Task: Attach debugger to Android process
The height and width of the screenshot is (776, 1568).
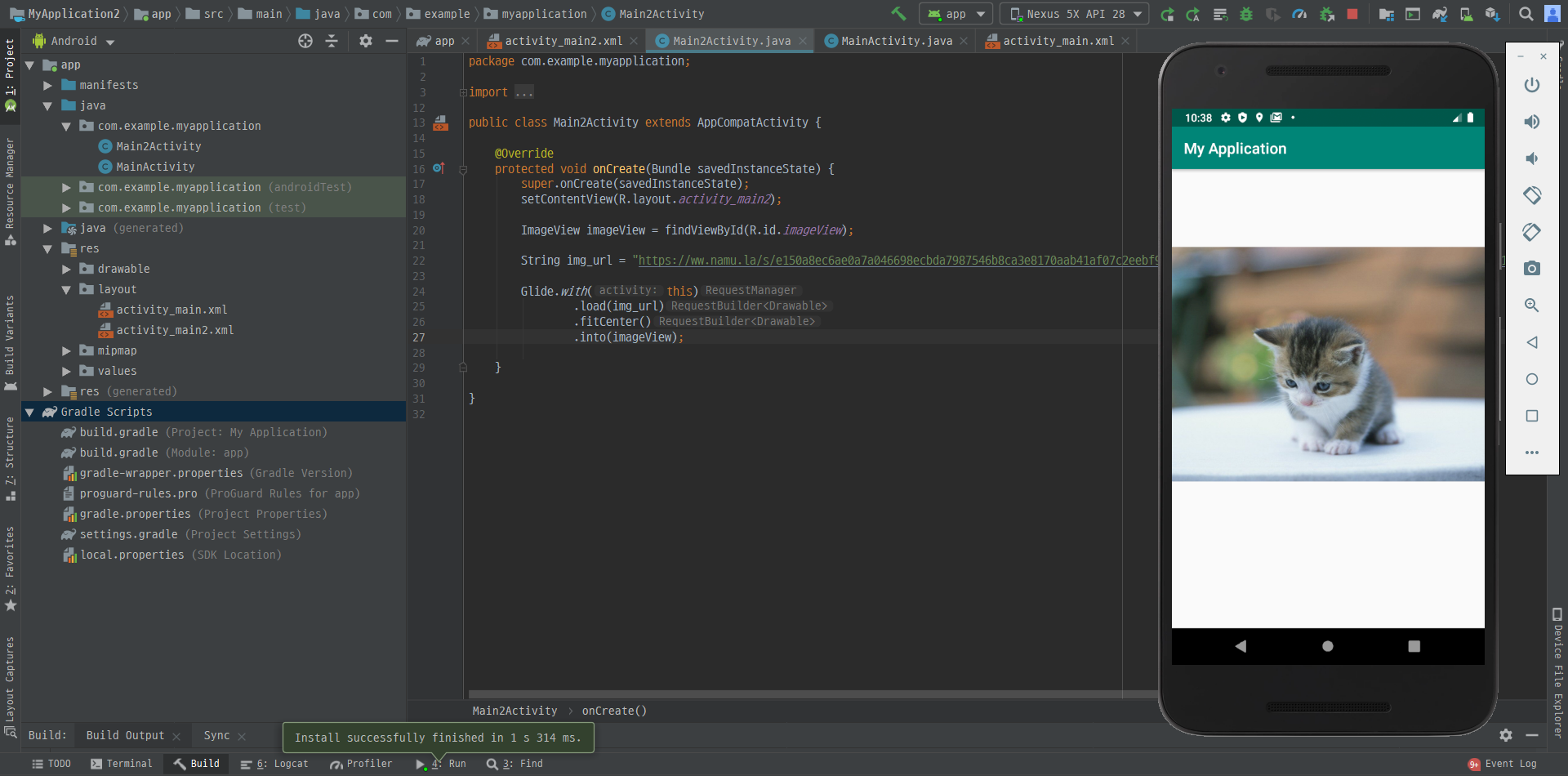Action: pos(1327,14)
